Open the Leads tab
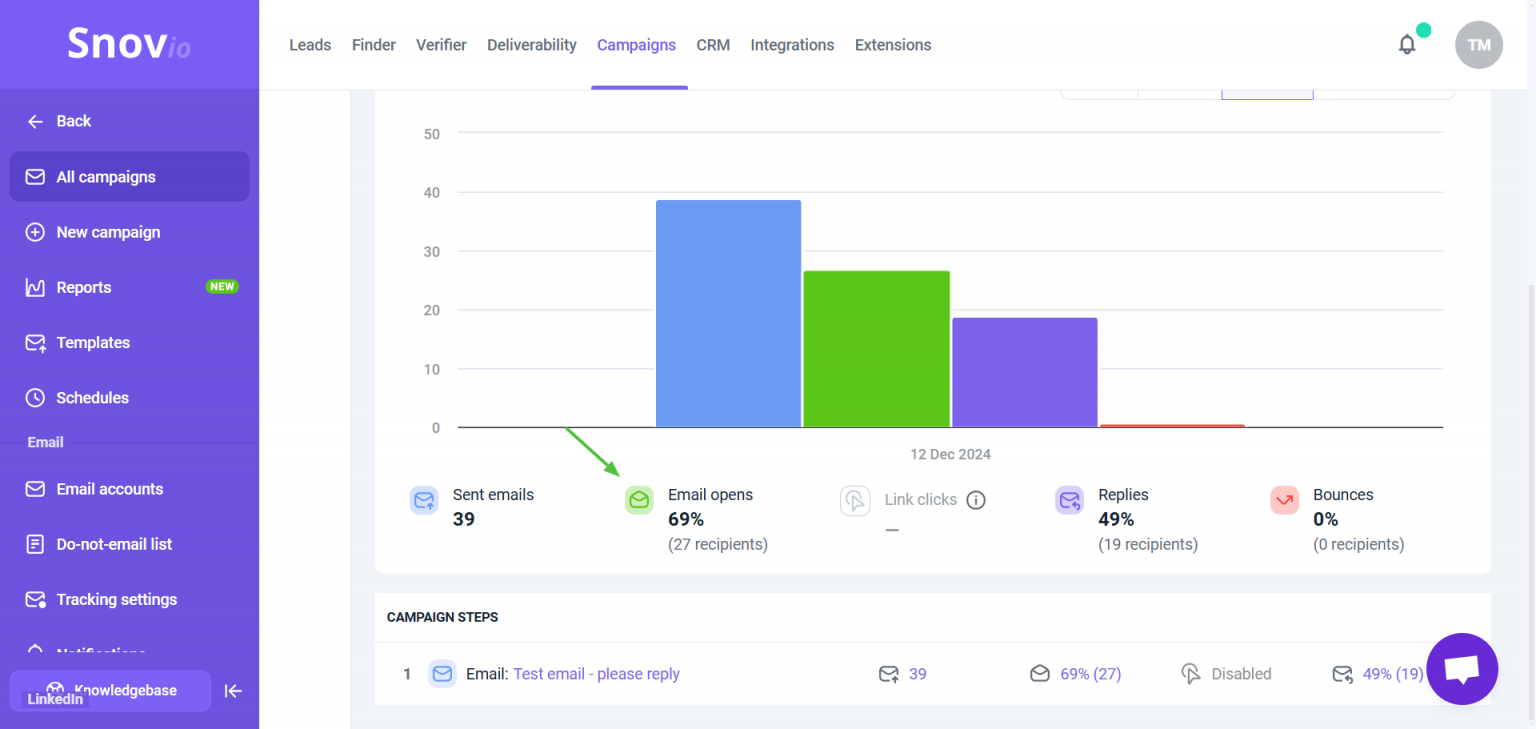The height and width of the screenshot is (729, 1536). click(x=310, y=45)
